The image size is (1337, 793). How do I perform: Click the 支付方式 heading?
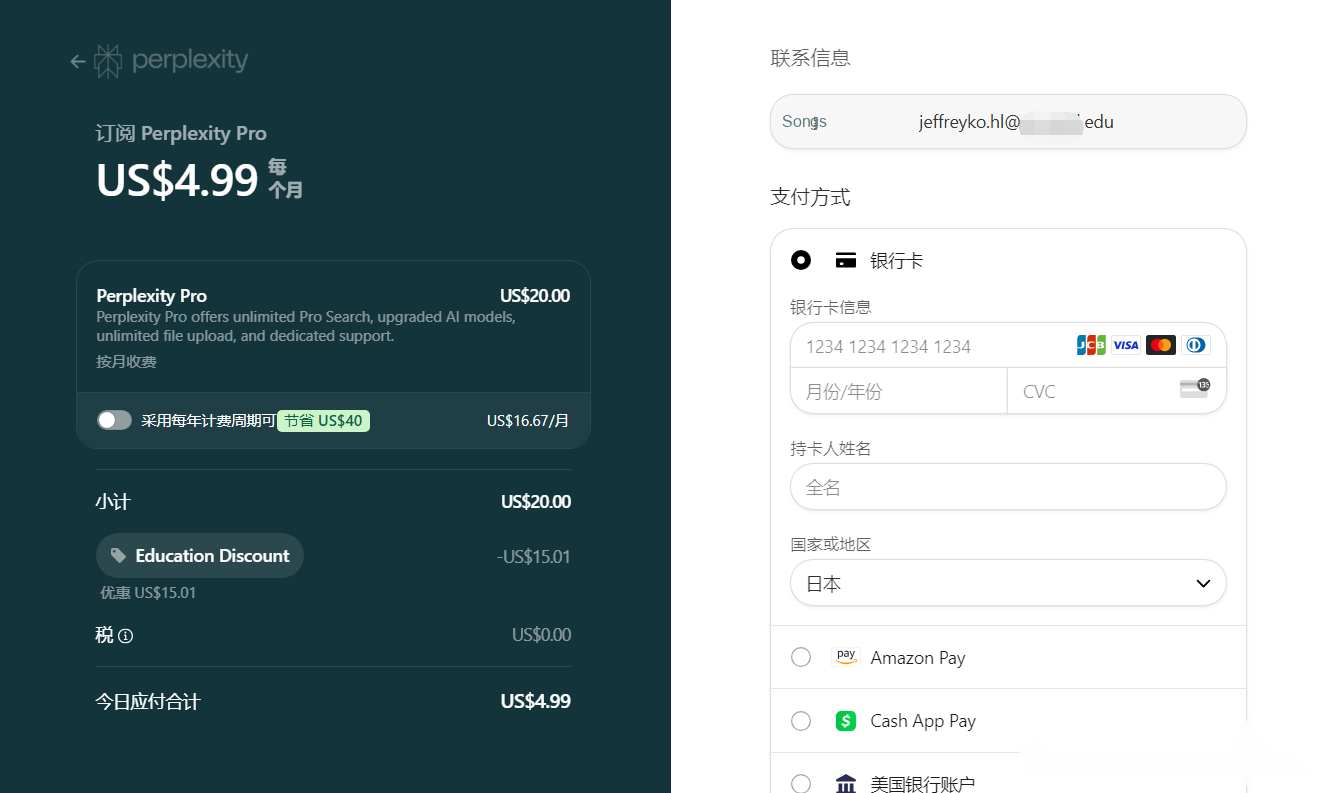(810, 197)
